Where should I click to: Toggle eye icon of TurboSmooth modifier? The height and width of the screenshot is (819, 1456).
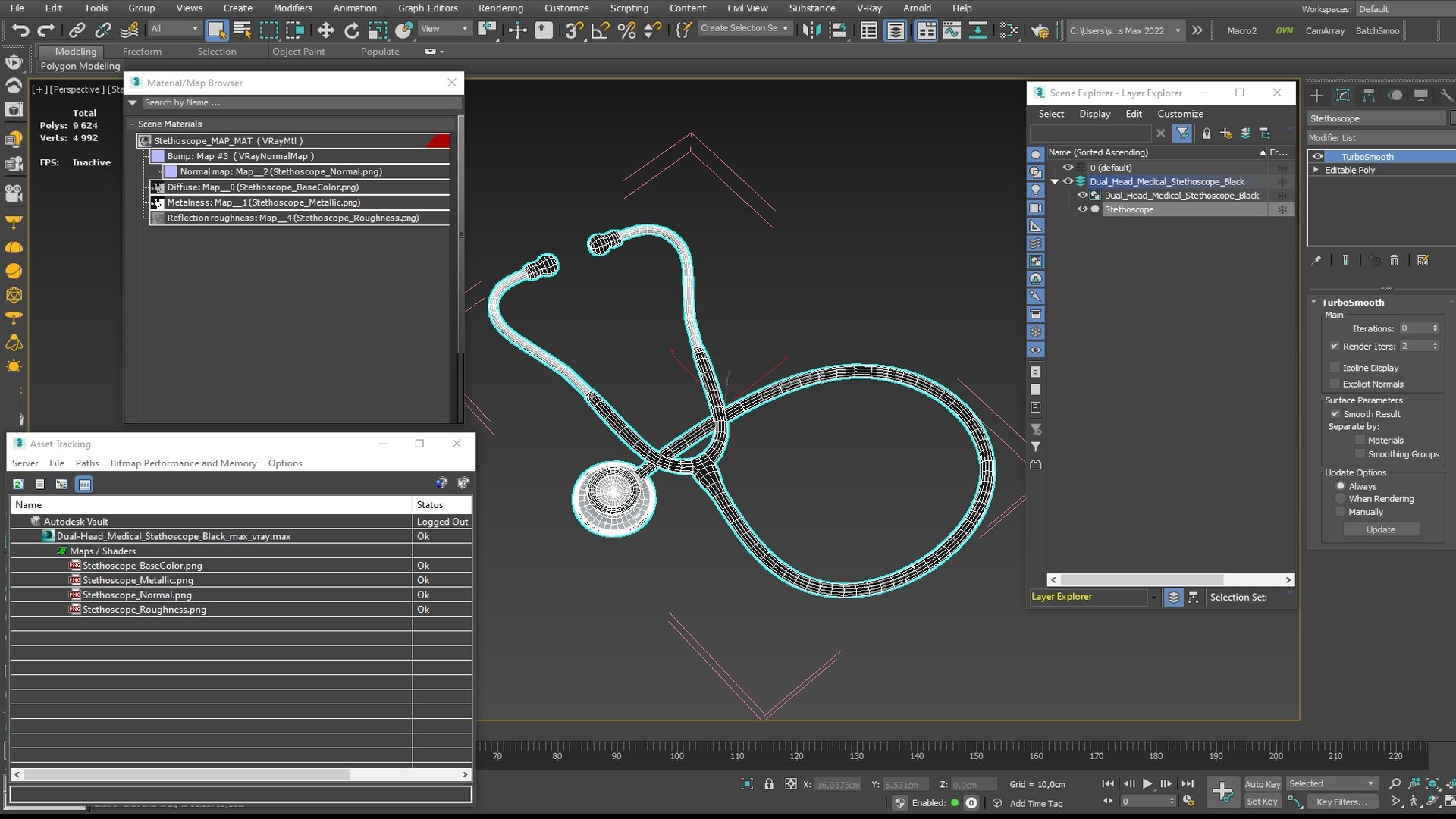click(1318, 157)
